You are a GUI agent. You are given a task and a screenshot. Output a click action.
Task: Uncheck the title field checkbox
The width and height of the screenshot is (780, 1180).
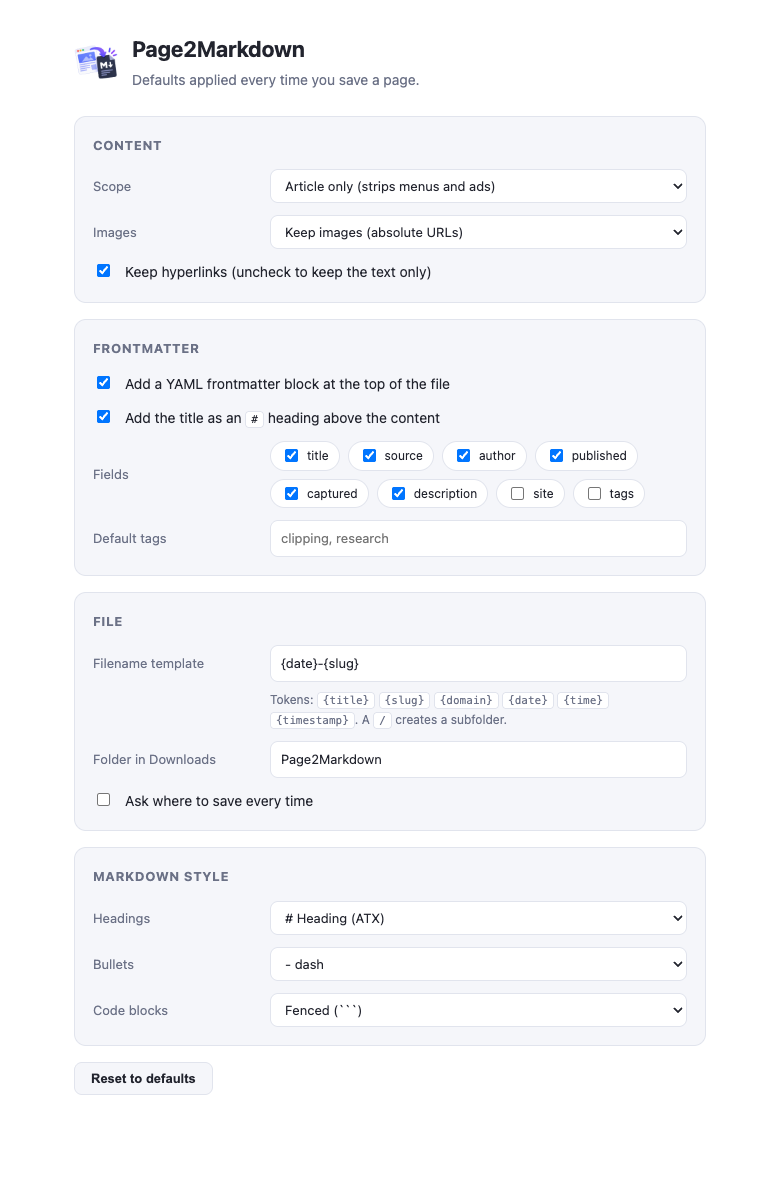[291, 455]
